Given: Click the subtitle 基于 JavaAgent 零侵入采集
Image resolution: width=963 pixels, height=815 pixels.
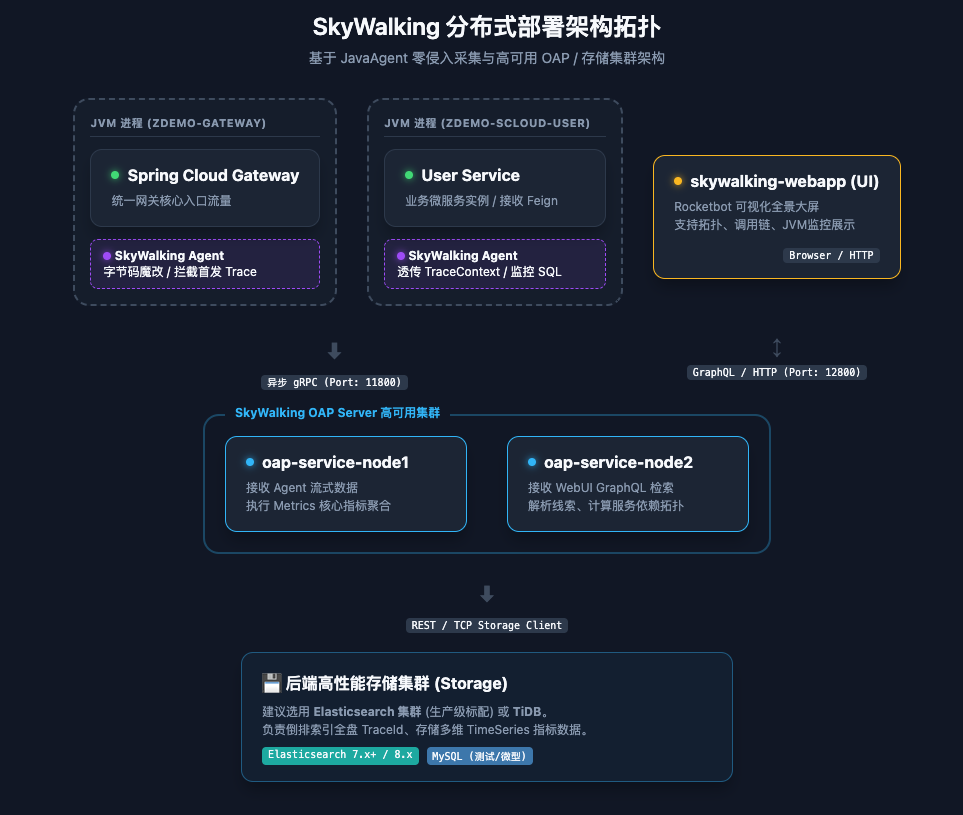Looking at the screenshot, I should (486, 58).
